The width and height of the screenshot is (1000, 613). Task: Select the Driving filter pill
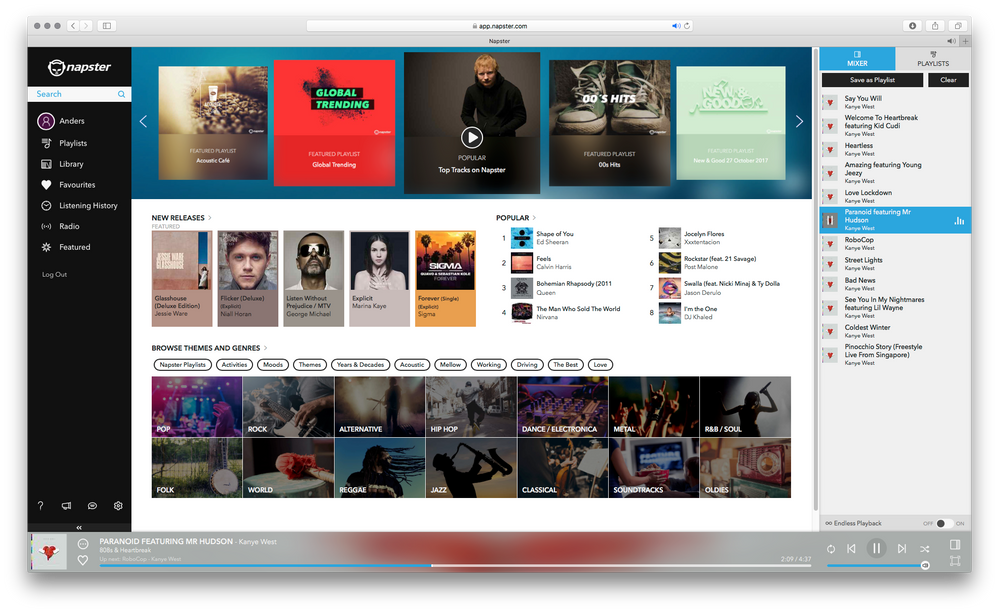[527, 365]
